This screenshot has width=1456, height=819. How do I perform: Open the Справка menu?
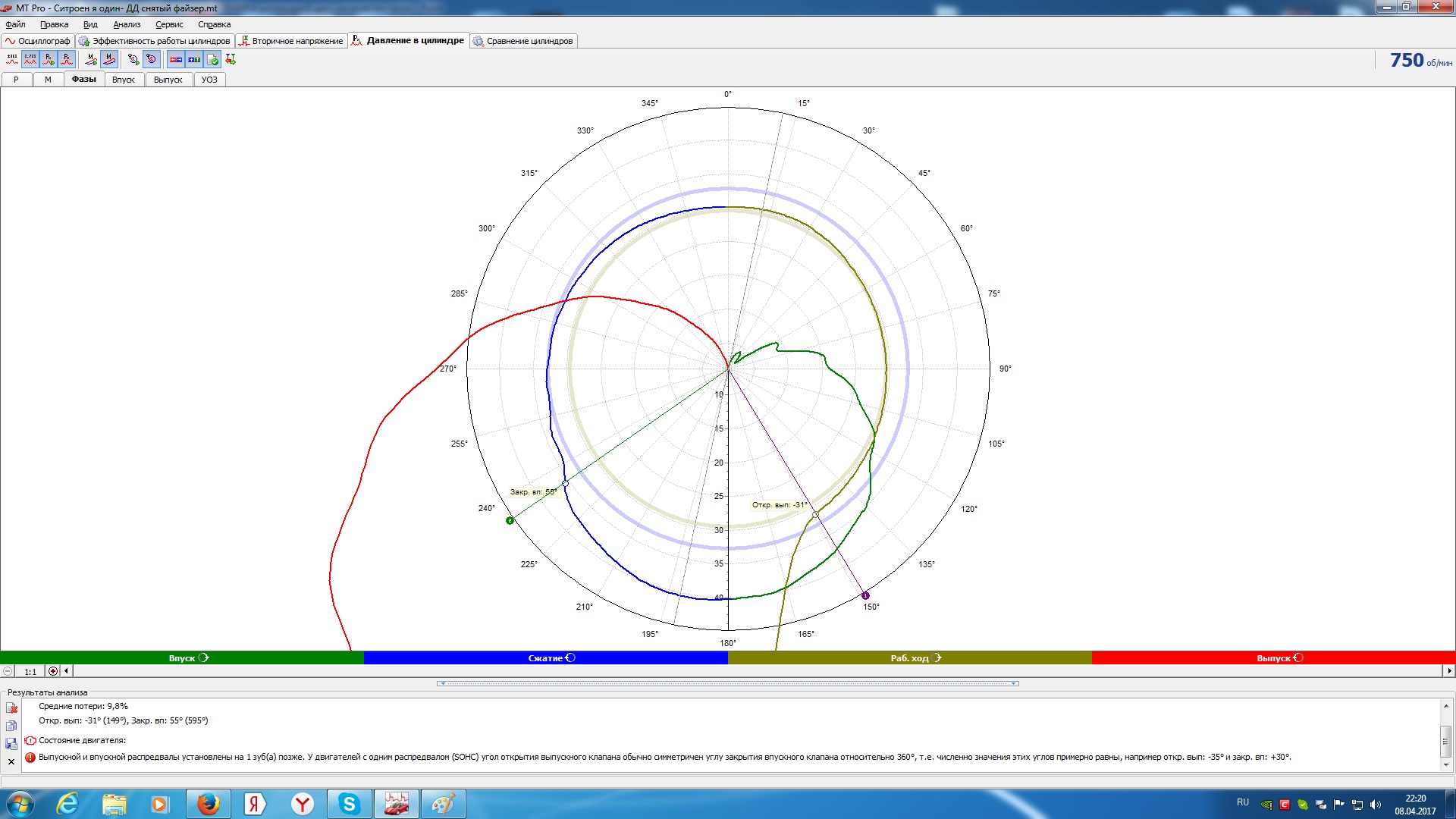pyautogui.click(x=214, y=24)
